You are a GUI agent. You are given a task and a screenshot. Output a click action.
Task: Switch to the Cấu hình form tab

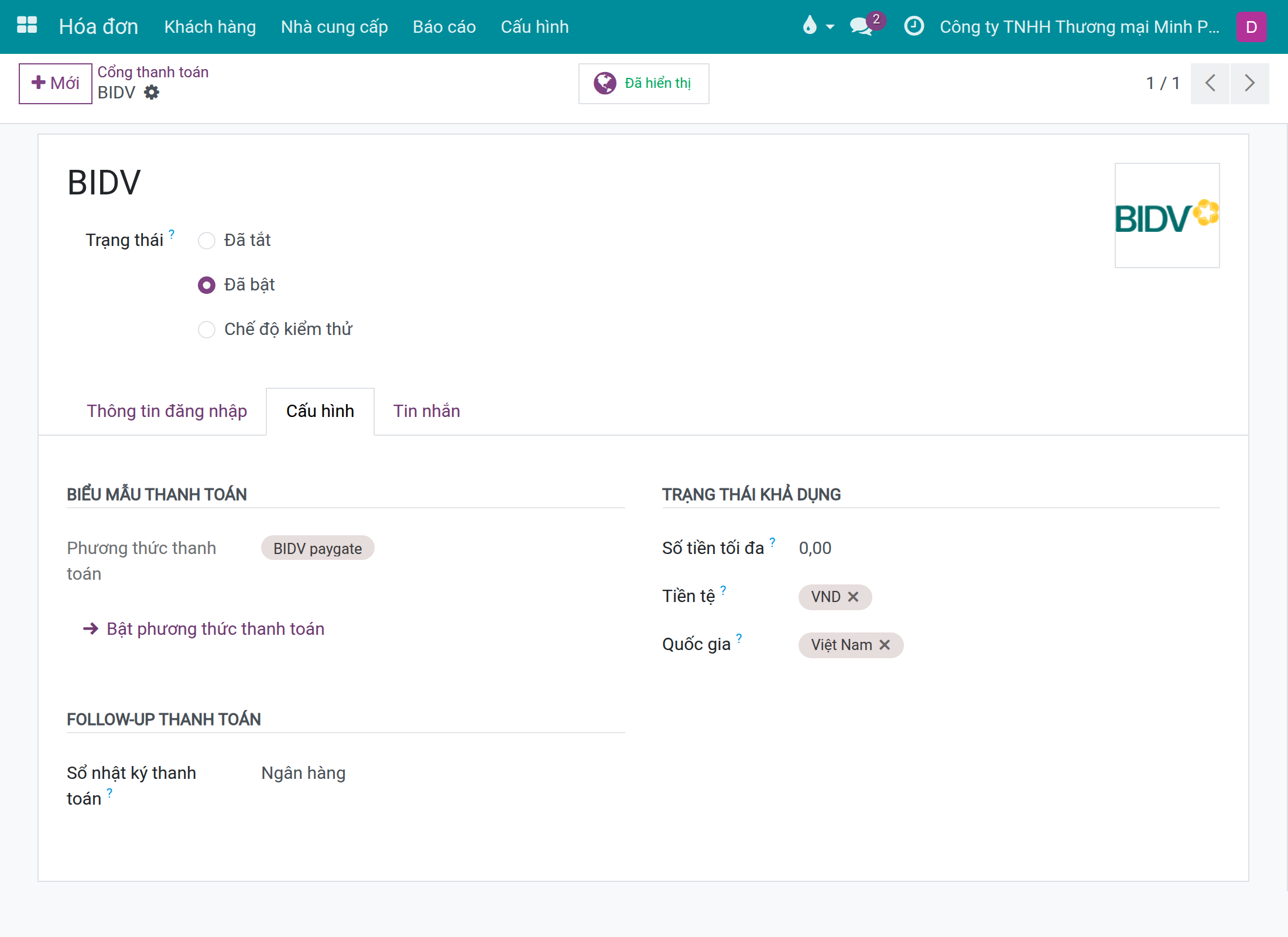320,411
